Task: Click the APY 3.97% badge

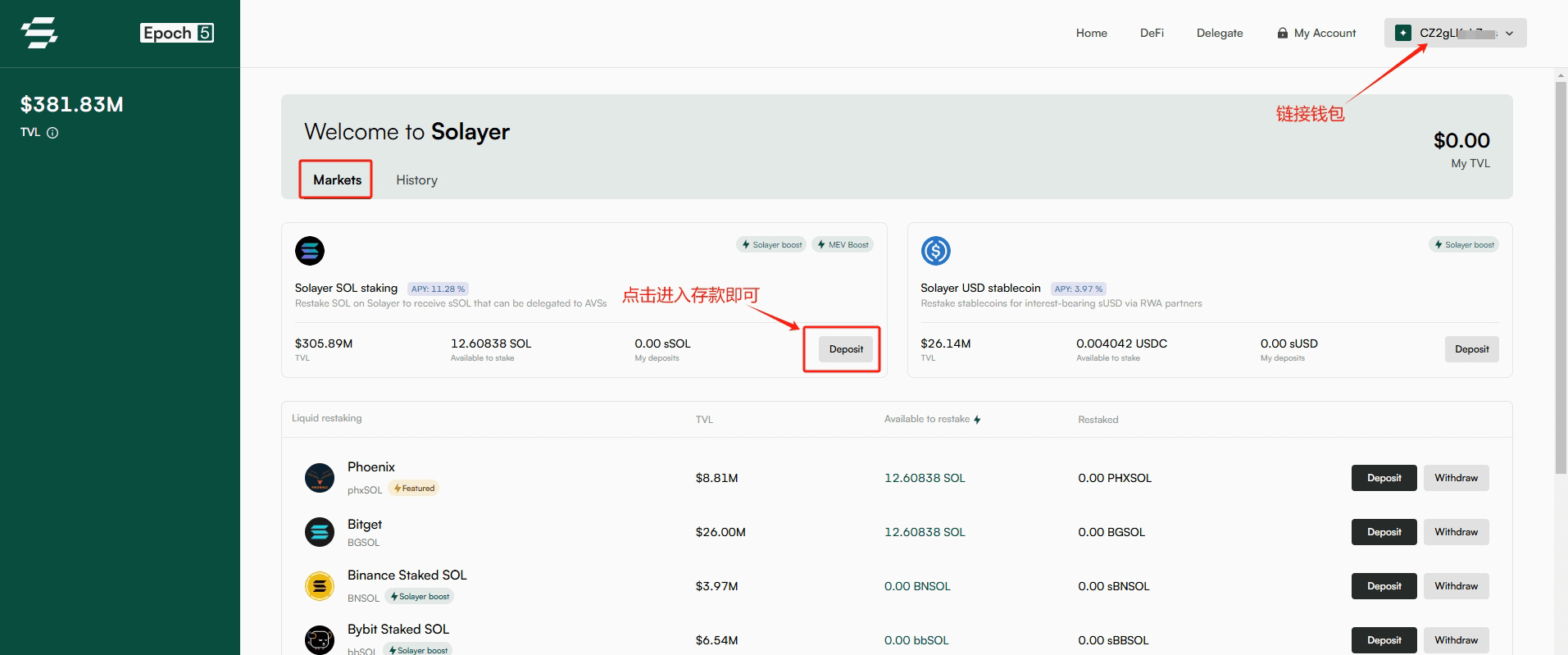Action: point(1078,289)
